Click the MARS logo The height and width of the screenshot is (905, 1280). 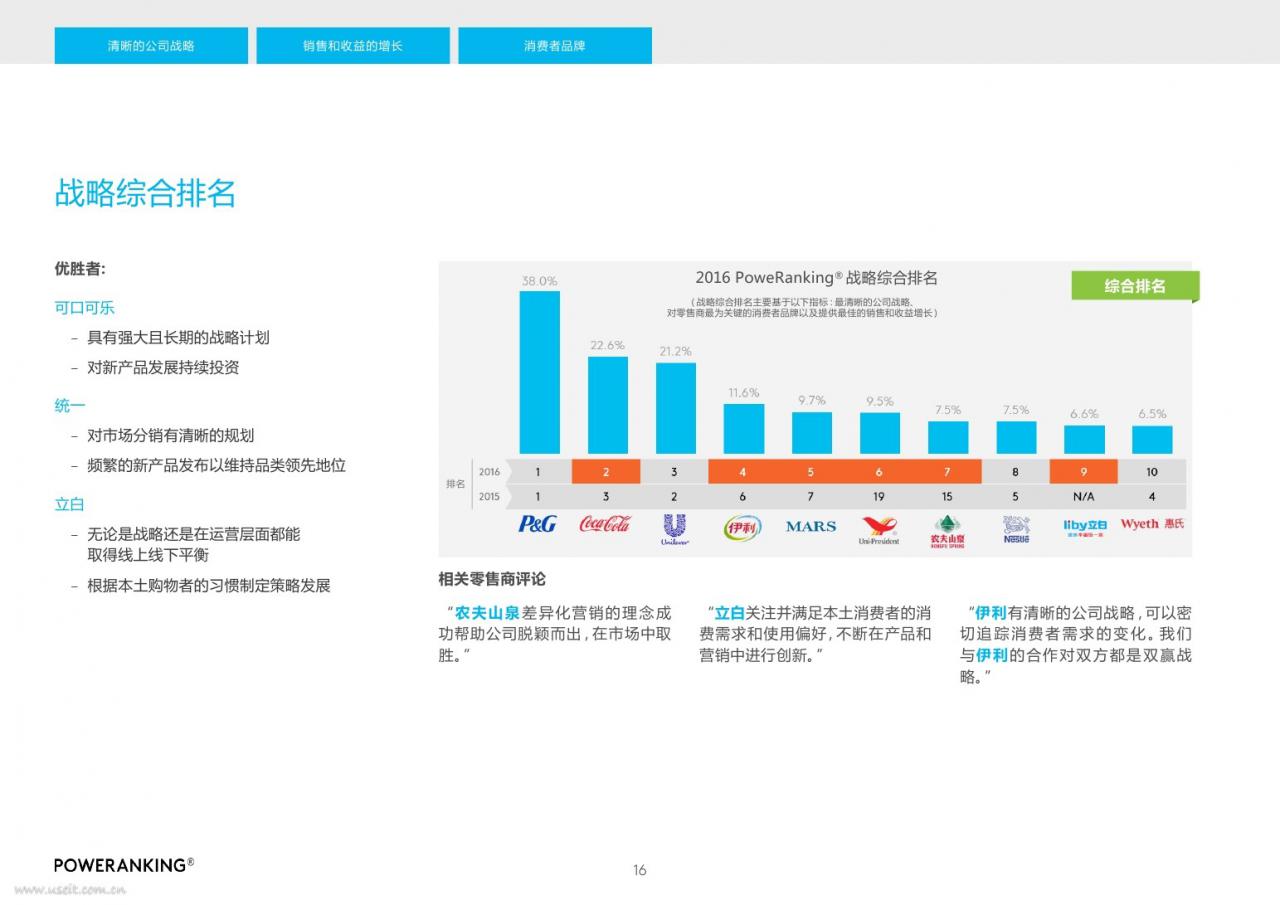[x=811, y=526]
